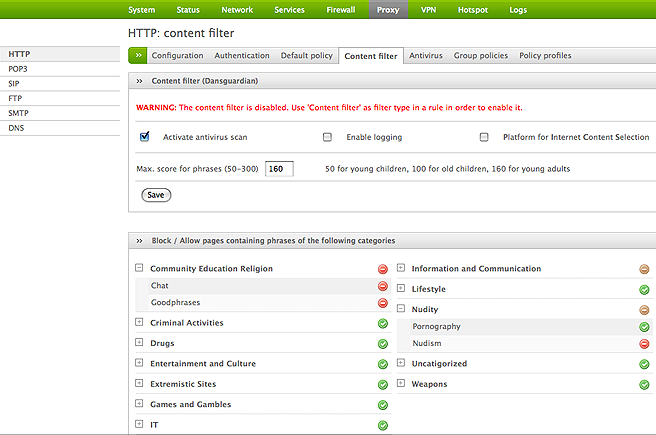Screen dimensions: 656x435
Task: Click green allow icon for Weapons
Action: (644, 384)
